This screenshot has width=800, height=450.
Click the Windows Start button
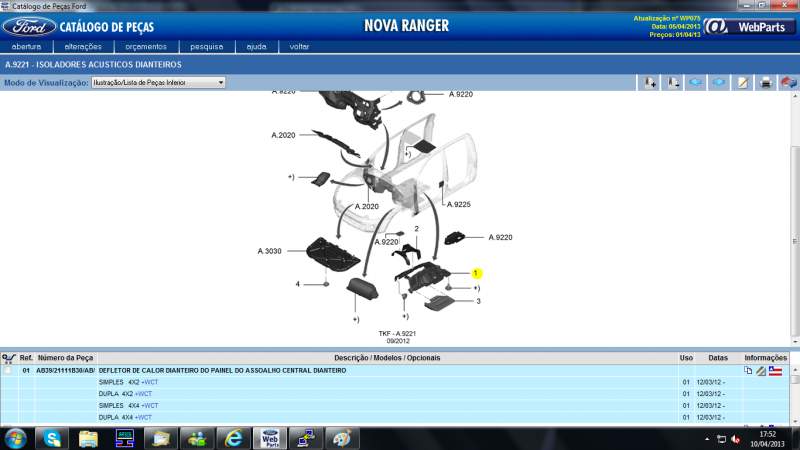[15, 439]
